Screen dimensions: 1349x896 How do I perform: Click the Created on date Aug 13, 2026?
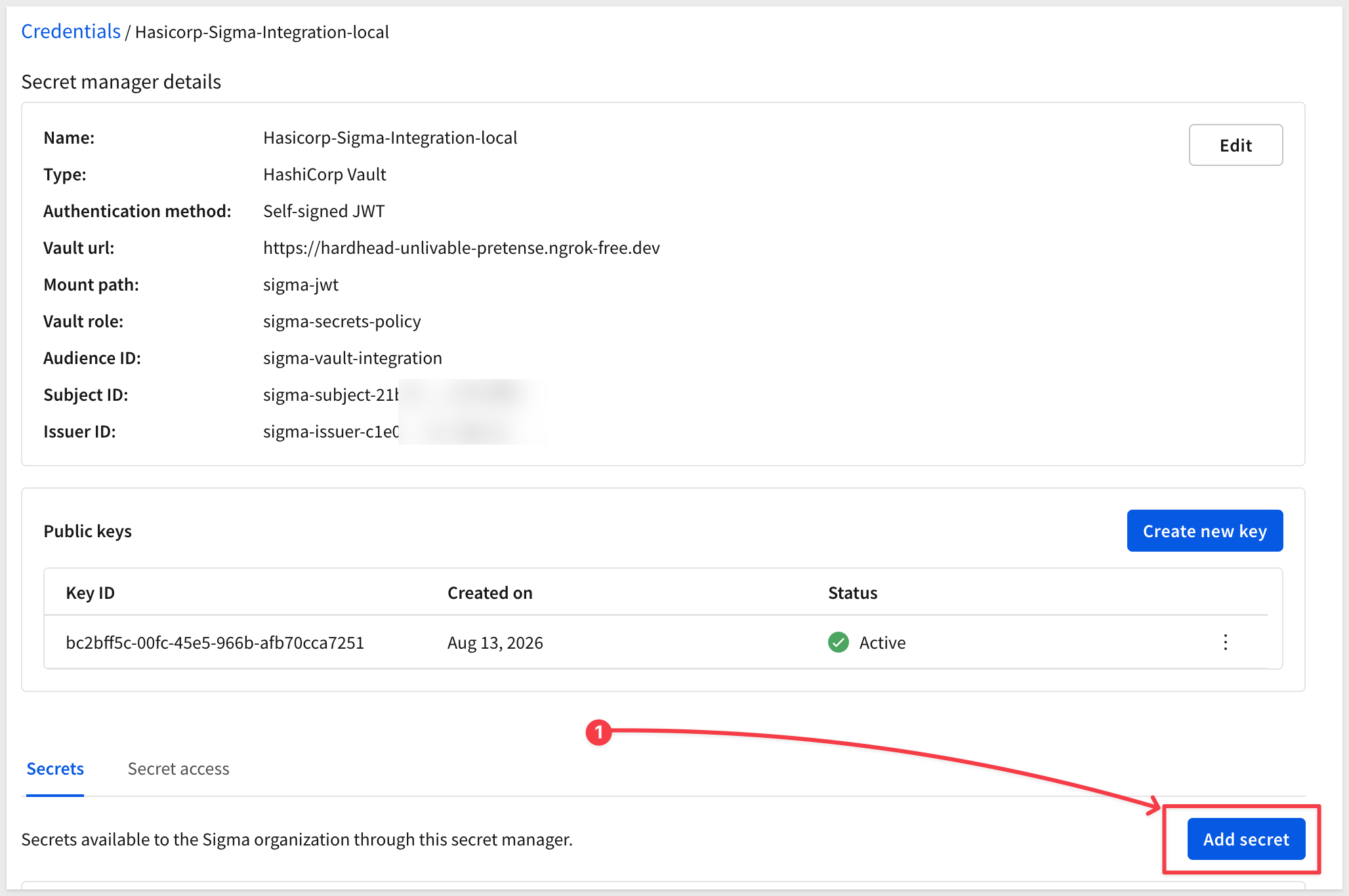(495, 642)
